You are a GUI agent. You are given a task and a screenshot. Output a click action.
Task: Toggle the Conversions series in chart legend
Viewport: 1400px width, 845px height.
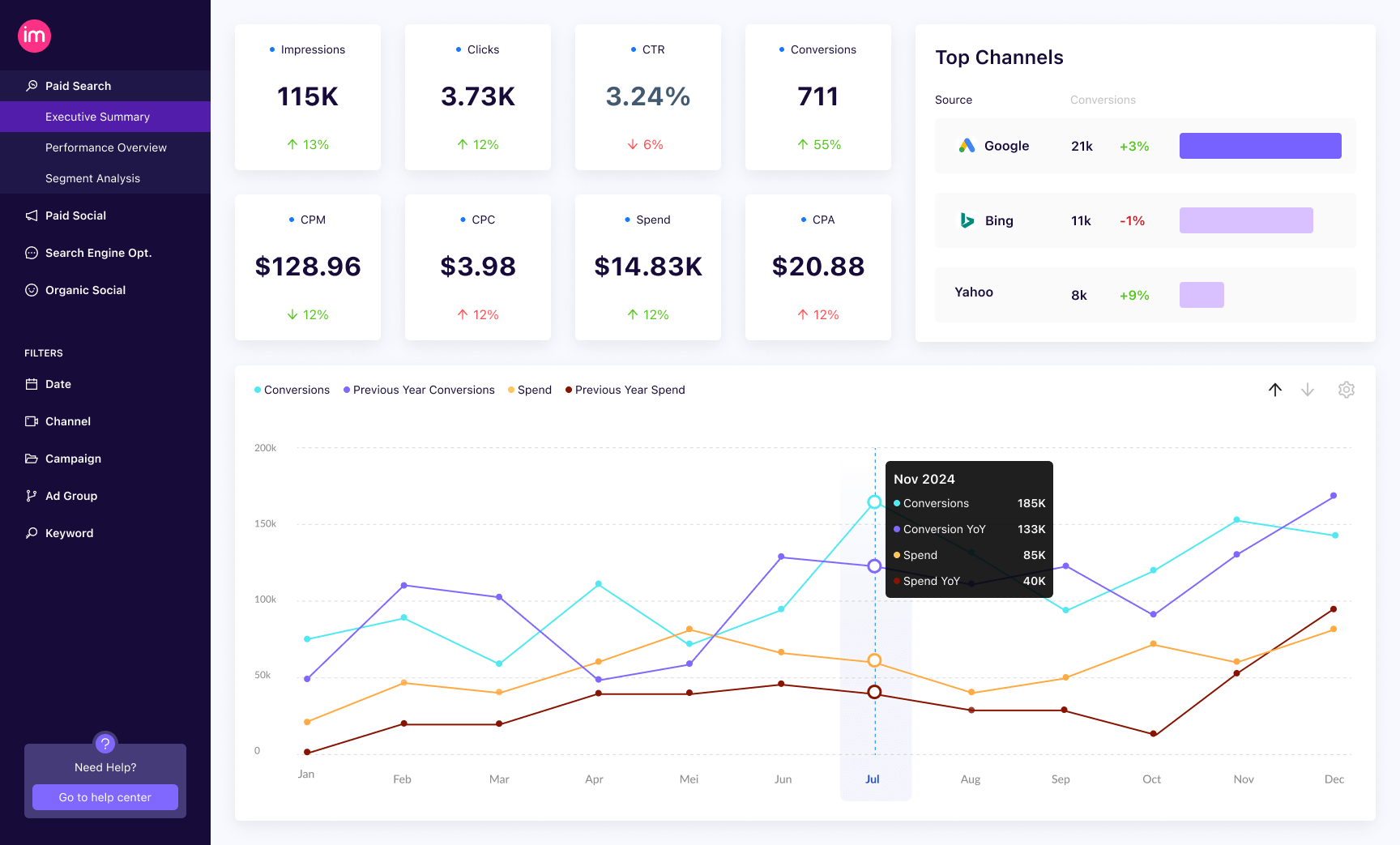[292, 390]
